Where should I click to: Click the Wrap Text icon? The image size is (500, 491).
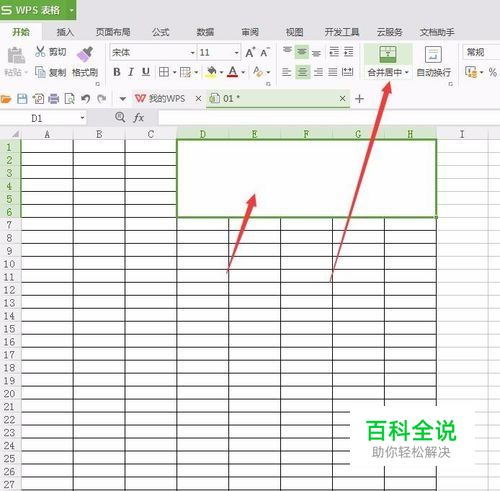[433, 55]
